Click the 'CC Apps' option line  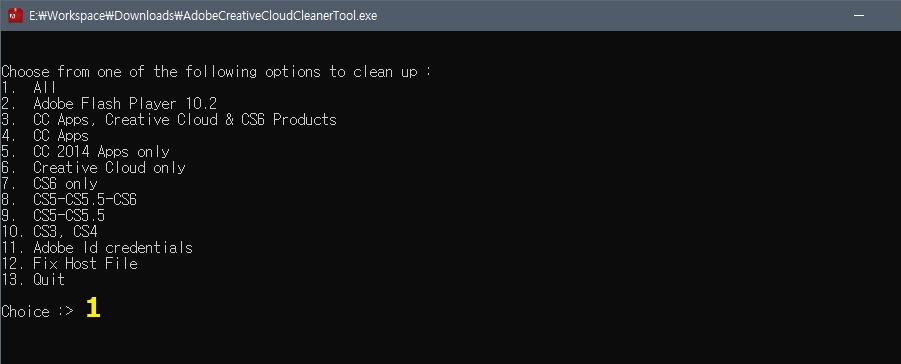pos(45,136)
